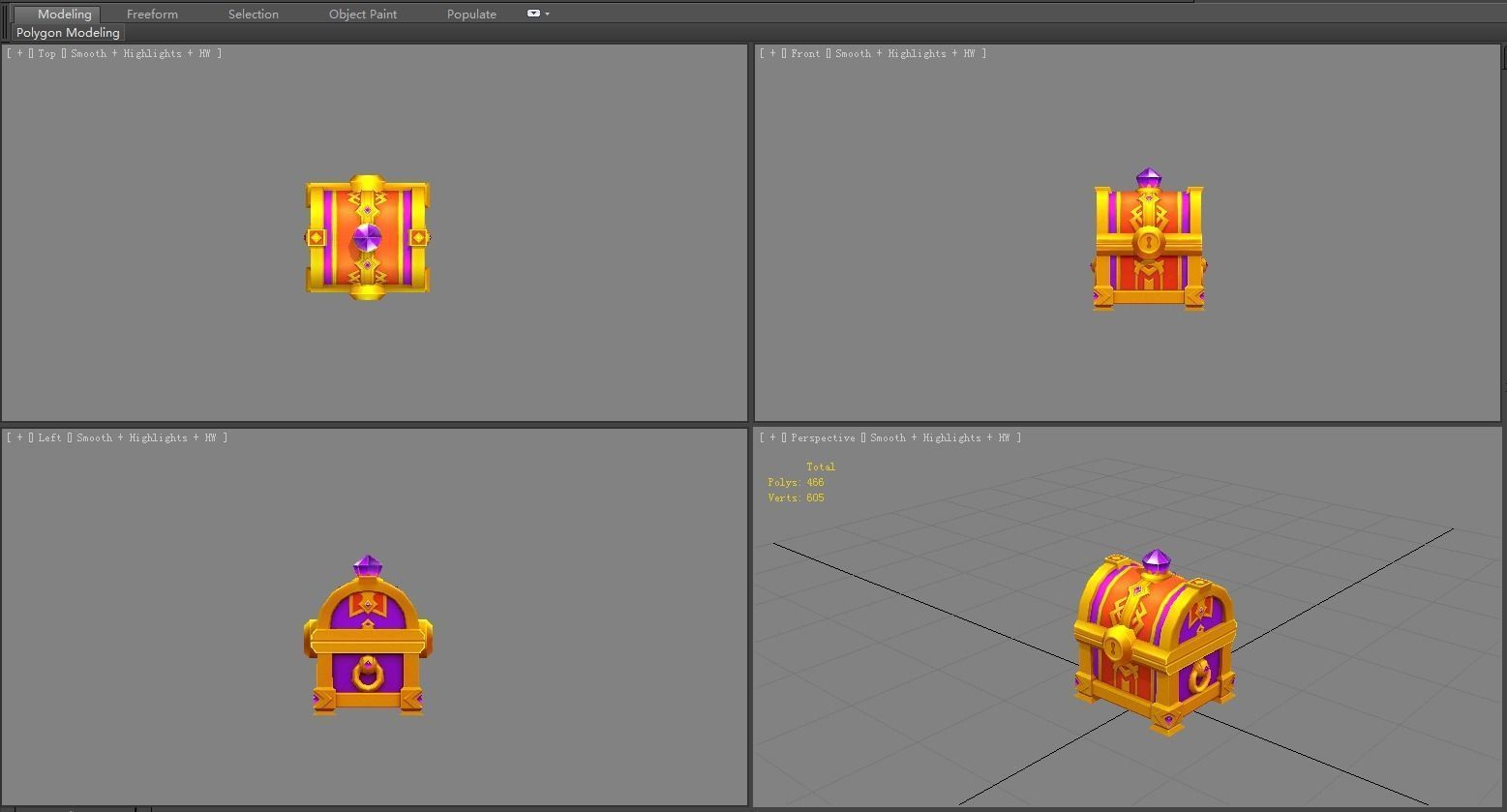Open the small arrow beside the ribbon toggle
Screen dimensions: 1507x812
pos(547,14)
